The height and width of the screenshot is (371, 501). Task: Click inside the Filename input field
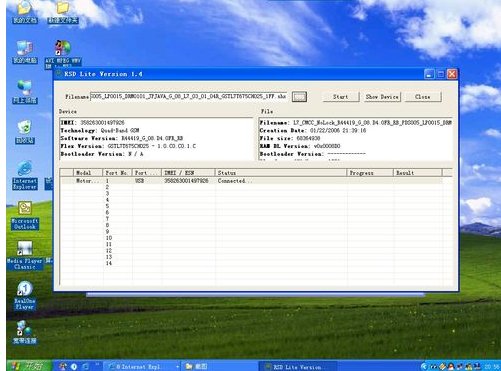(188, 96)
